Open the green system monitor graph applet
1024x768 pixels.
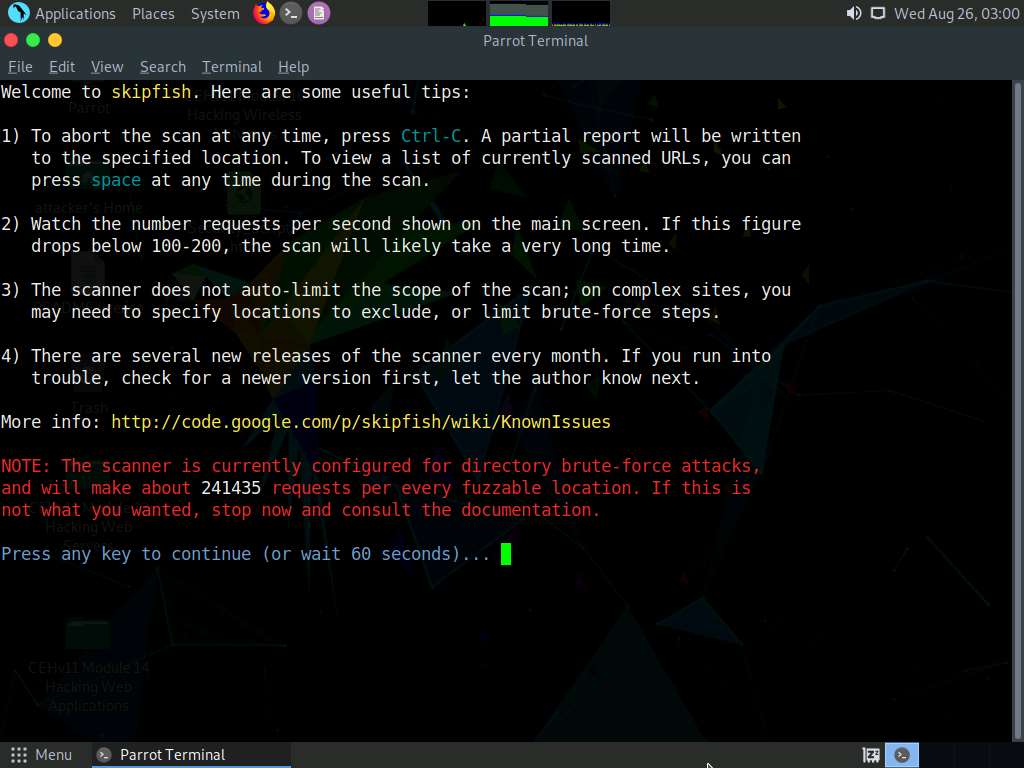519,13
